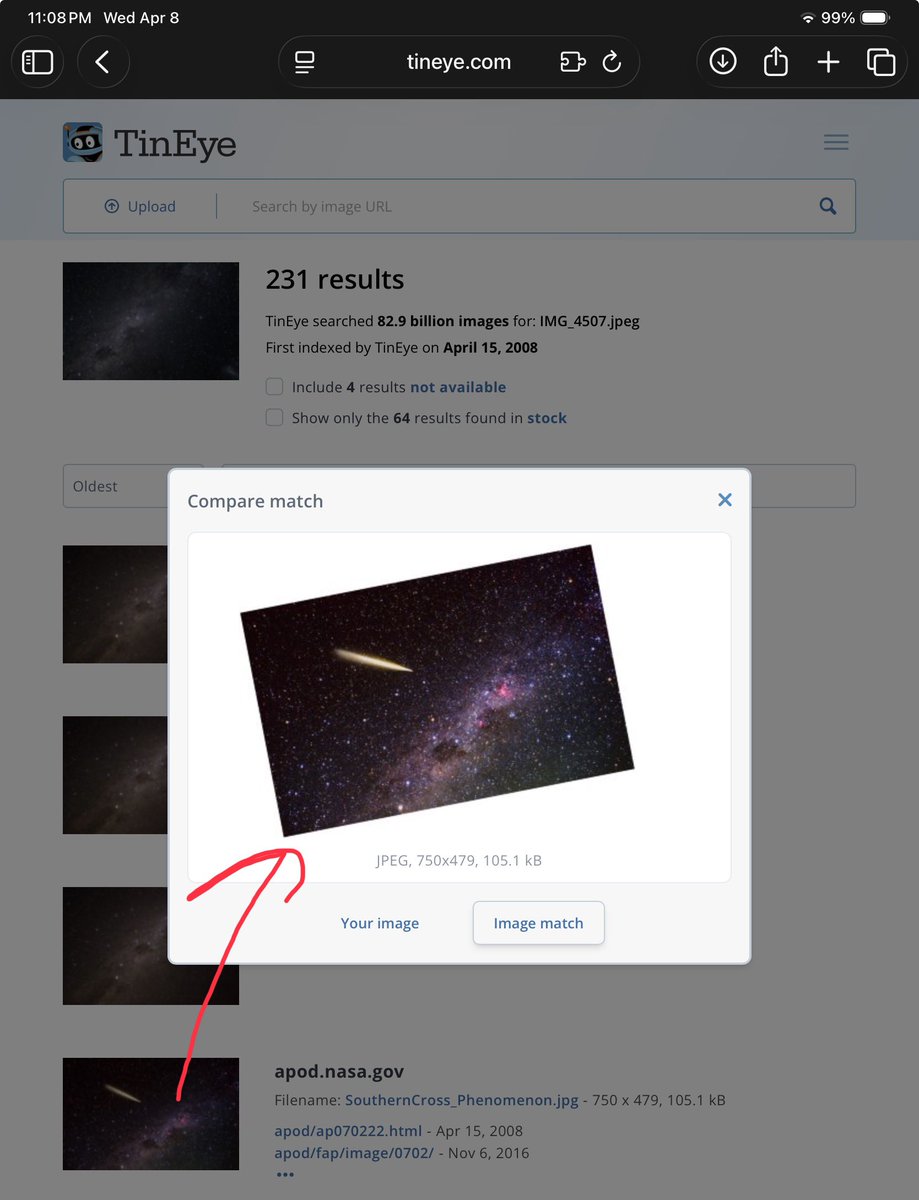The height and width of the screenshot is (1200, 919).
Task: Open the page reader menu icon
Action: tap(305, 62)
